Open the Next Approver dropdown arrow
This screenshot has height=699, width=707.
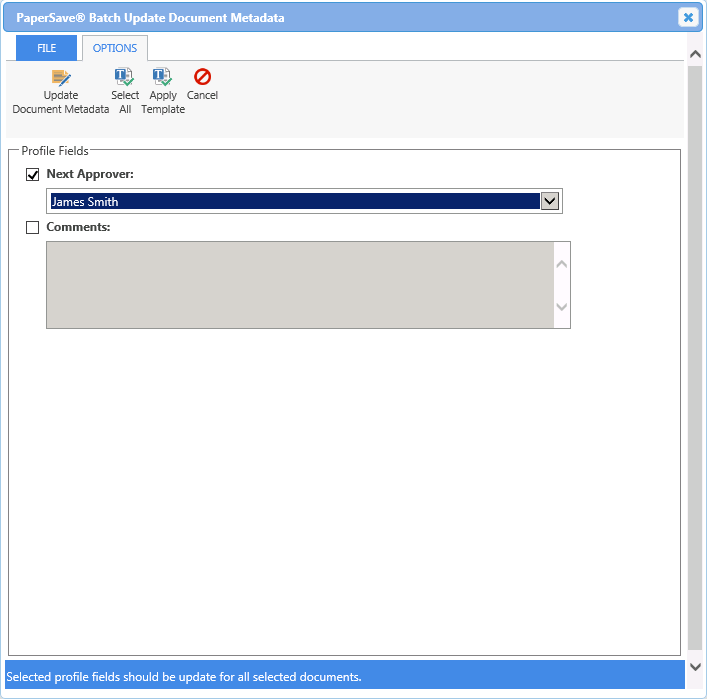click(550, 201)
